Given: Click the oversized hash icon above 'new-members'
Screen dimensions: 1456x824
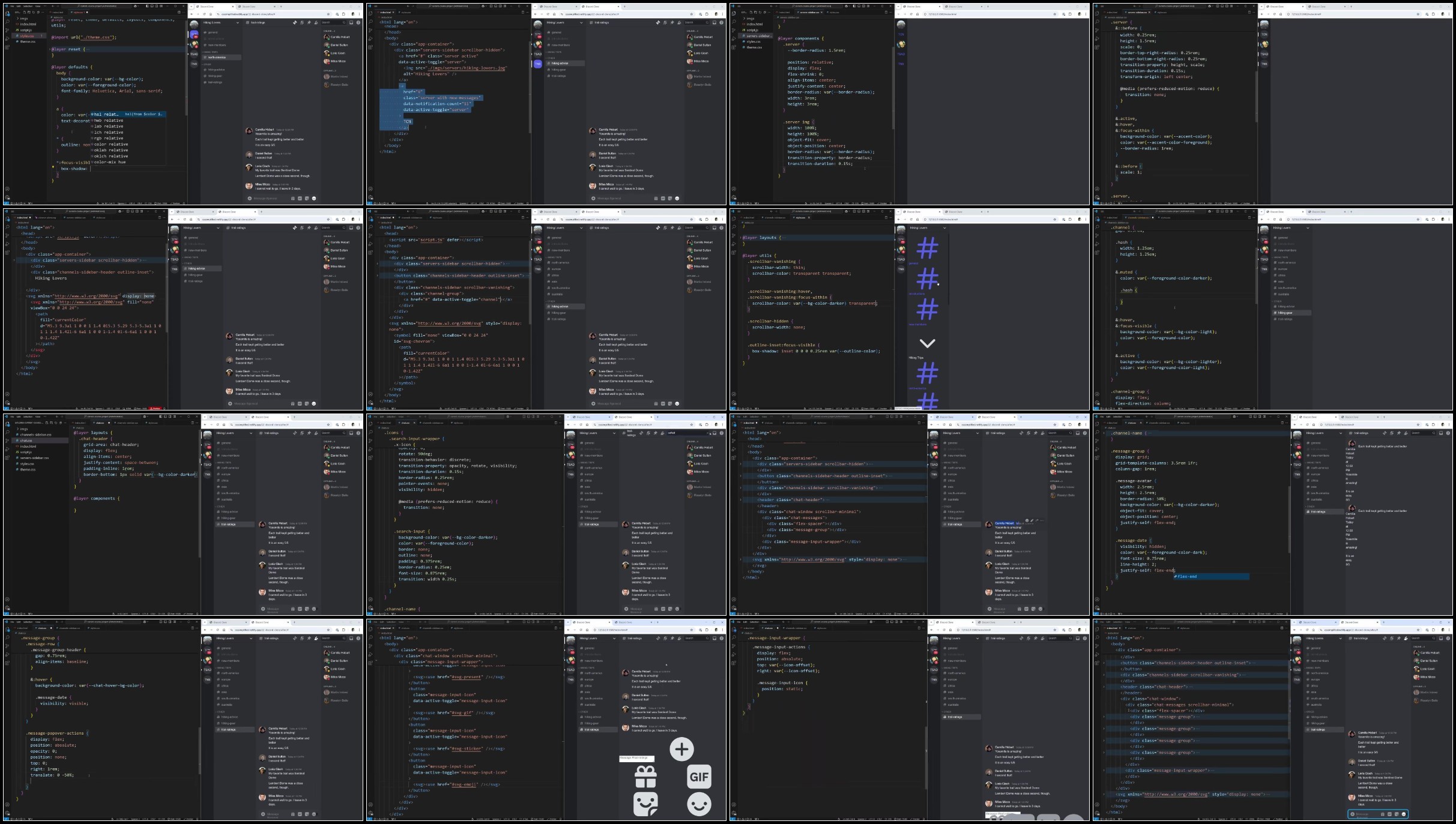Looking at the screenshot, I should pyautogui.click(x=927, y=309).
